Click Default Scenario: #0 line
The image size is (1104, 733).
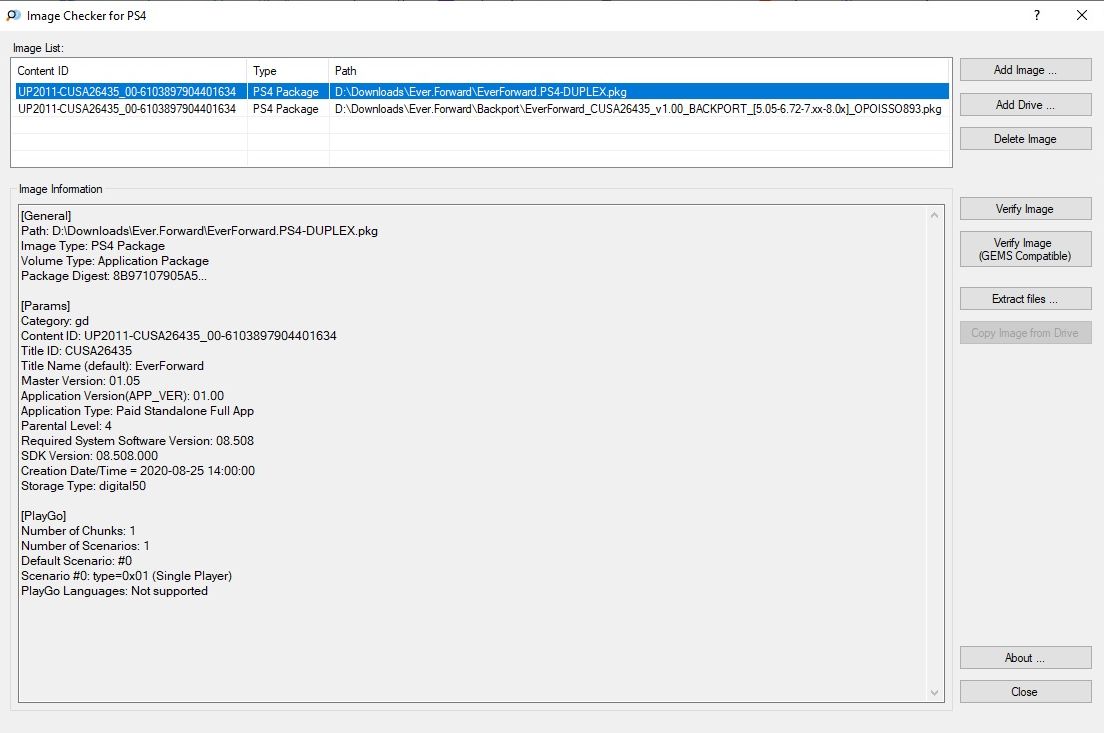coord(76,561)
